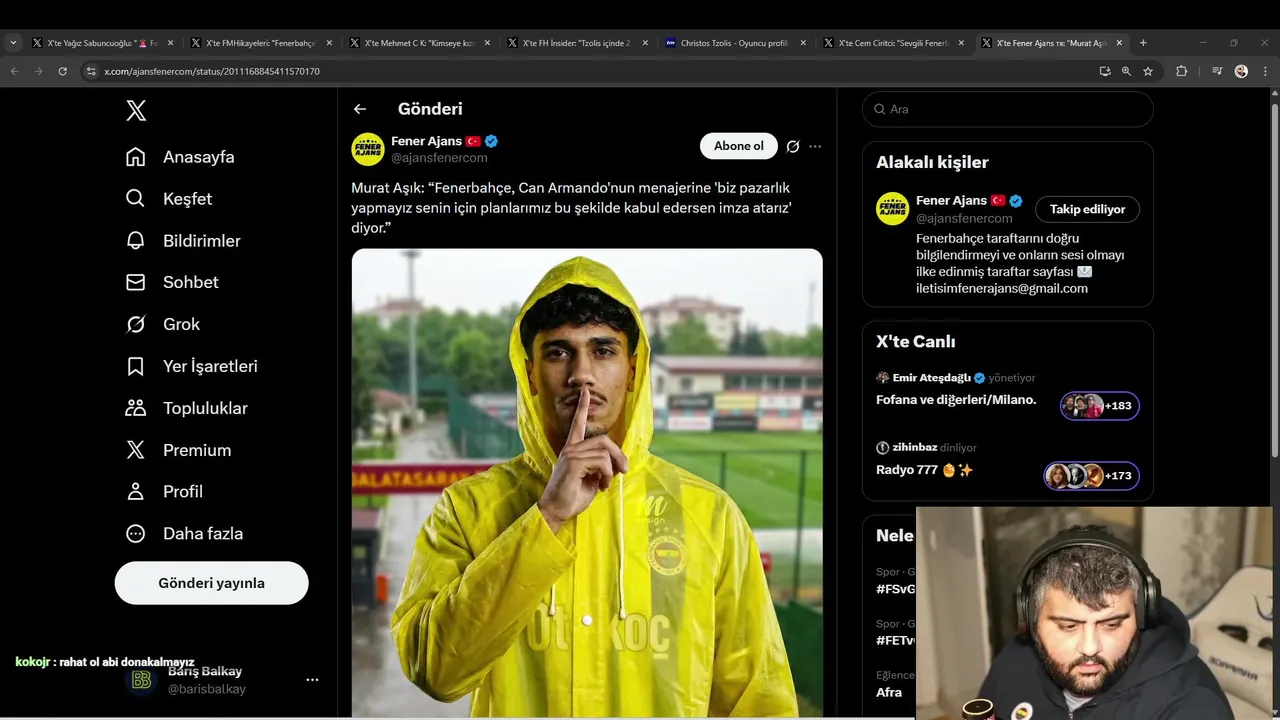Open Fener Ajans avatar in Alakalı kişiler

(x=893, y=209)
